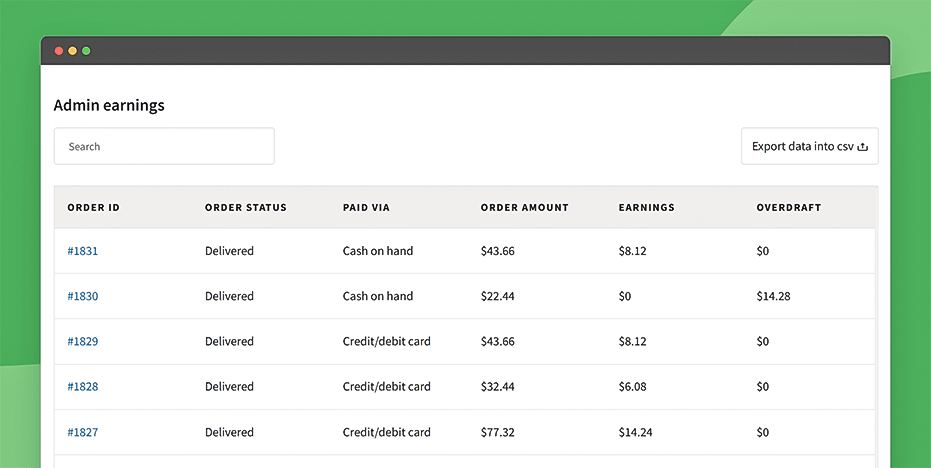Click the red close window dot
This screenshot has height=468, width=931.
[x=59, y=51]
